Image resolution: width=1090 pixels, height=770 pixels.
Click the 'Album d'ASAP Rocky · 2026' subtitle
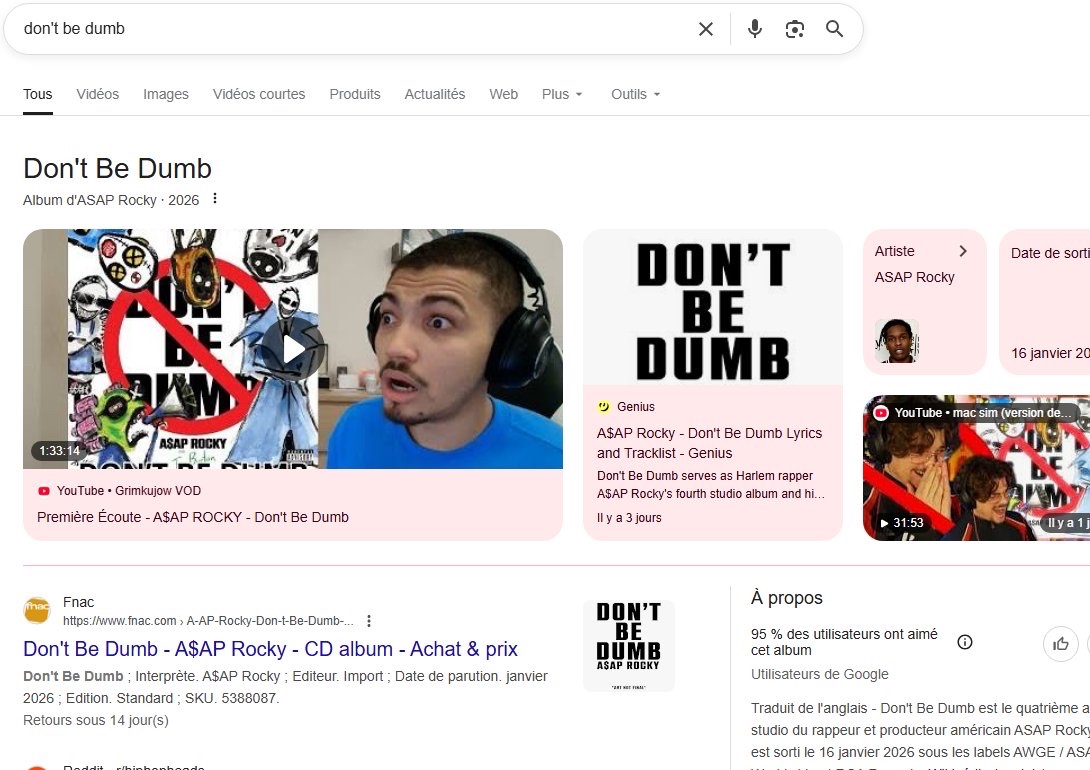(111, 200)
